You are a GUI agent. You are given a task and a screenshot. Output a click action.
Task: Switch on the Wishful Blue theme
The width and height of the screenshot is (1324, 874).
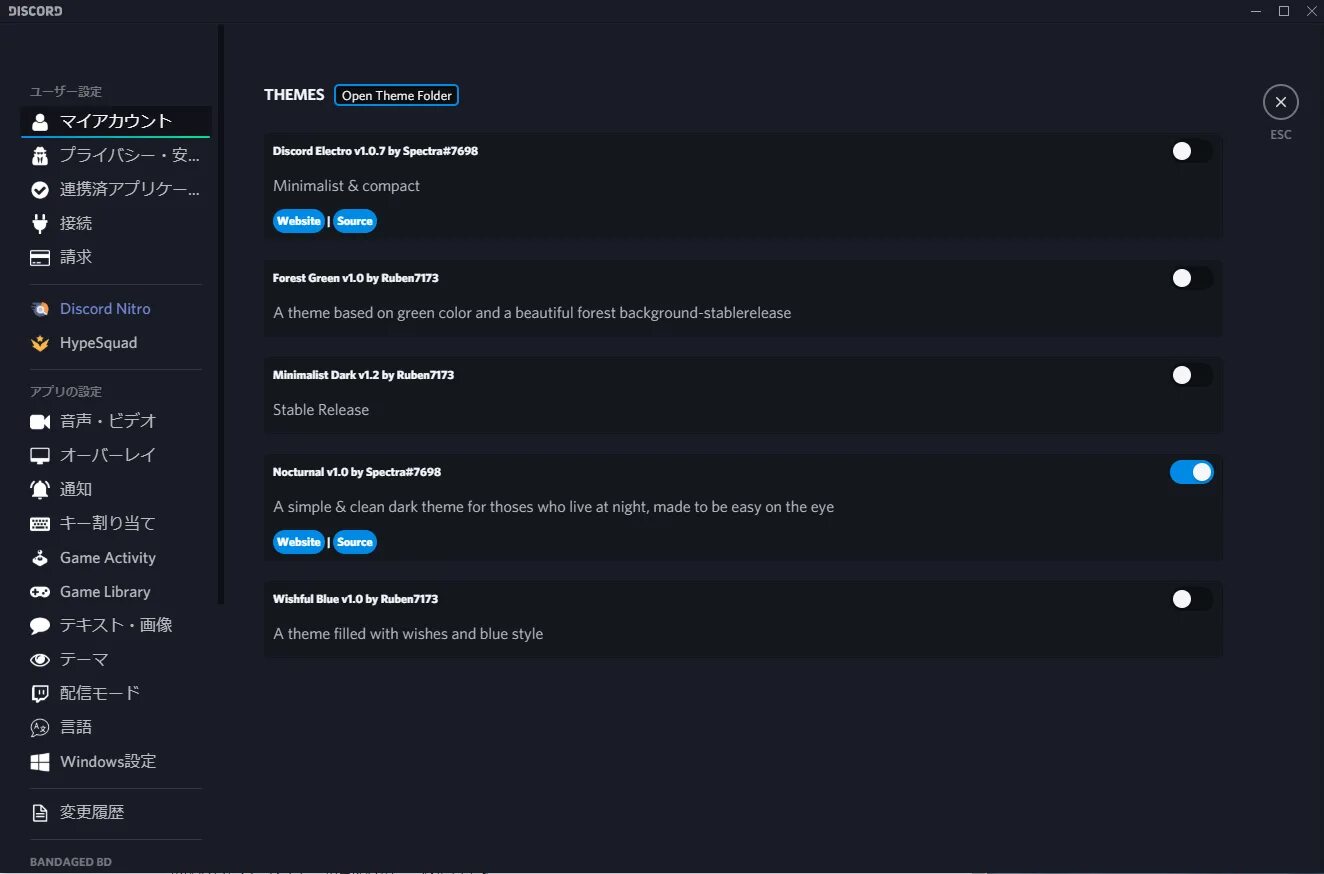click(1192, 599)
